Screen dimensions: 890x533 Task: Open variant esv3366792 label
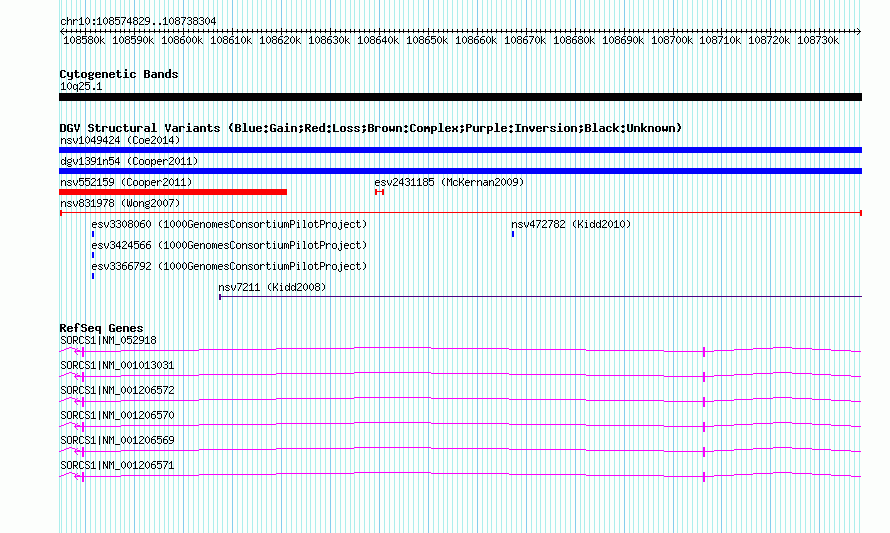click(229, 266)
